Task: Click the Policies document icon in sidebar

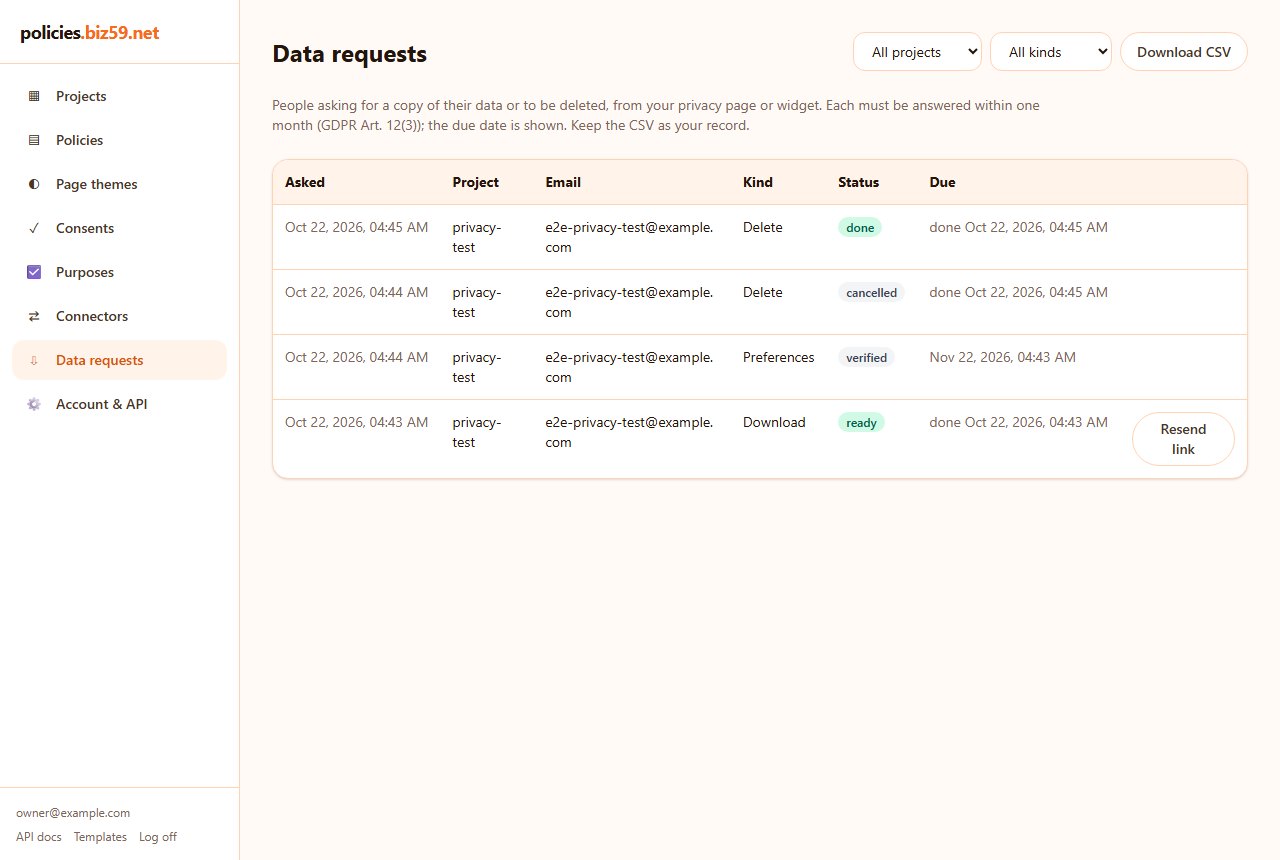Action: (x=34, y=140)
